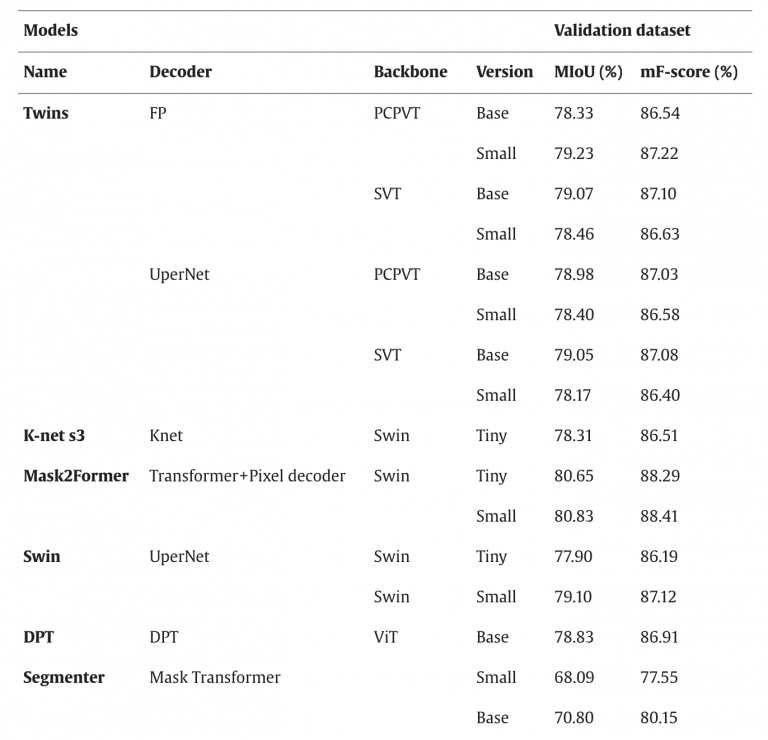Select the 88.41 mF-score value

point(659,516)
